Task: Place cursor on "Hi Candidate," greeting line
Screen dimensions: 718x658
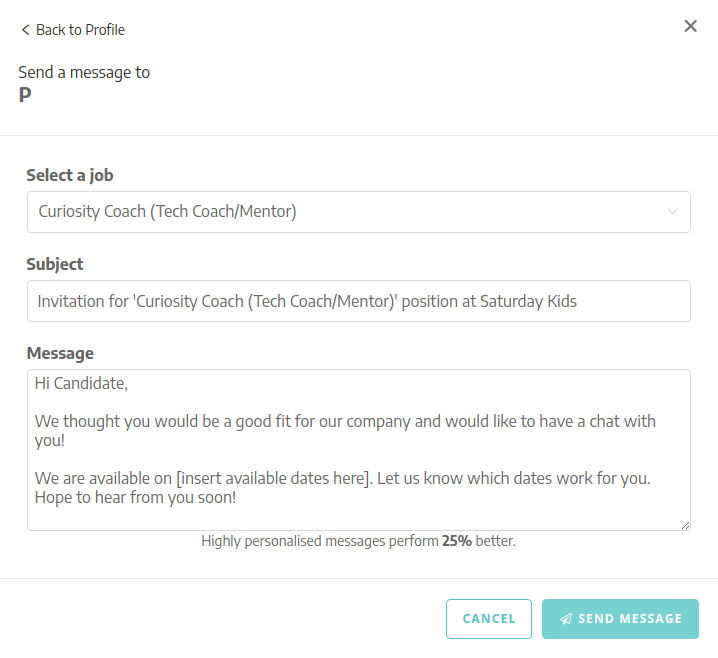Action: 82,383
